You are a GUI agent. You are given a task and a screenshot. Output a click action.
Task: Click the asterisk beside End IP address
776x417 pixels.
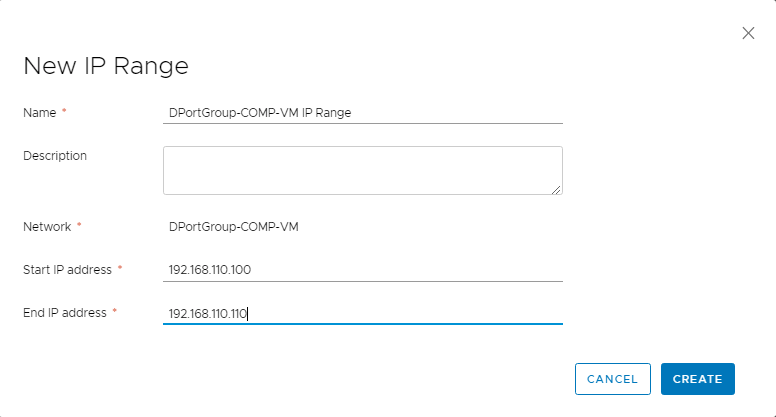click(x=114, y=312)
